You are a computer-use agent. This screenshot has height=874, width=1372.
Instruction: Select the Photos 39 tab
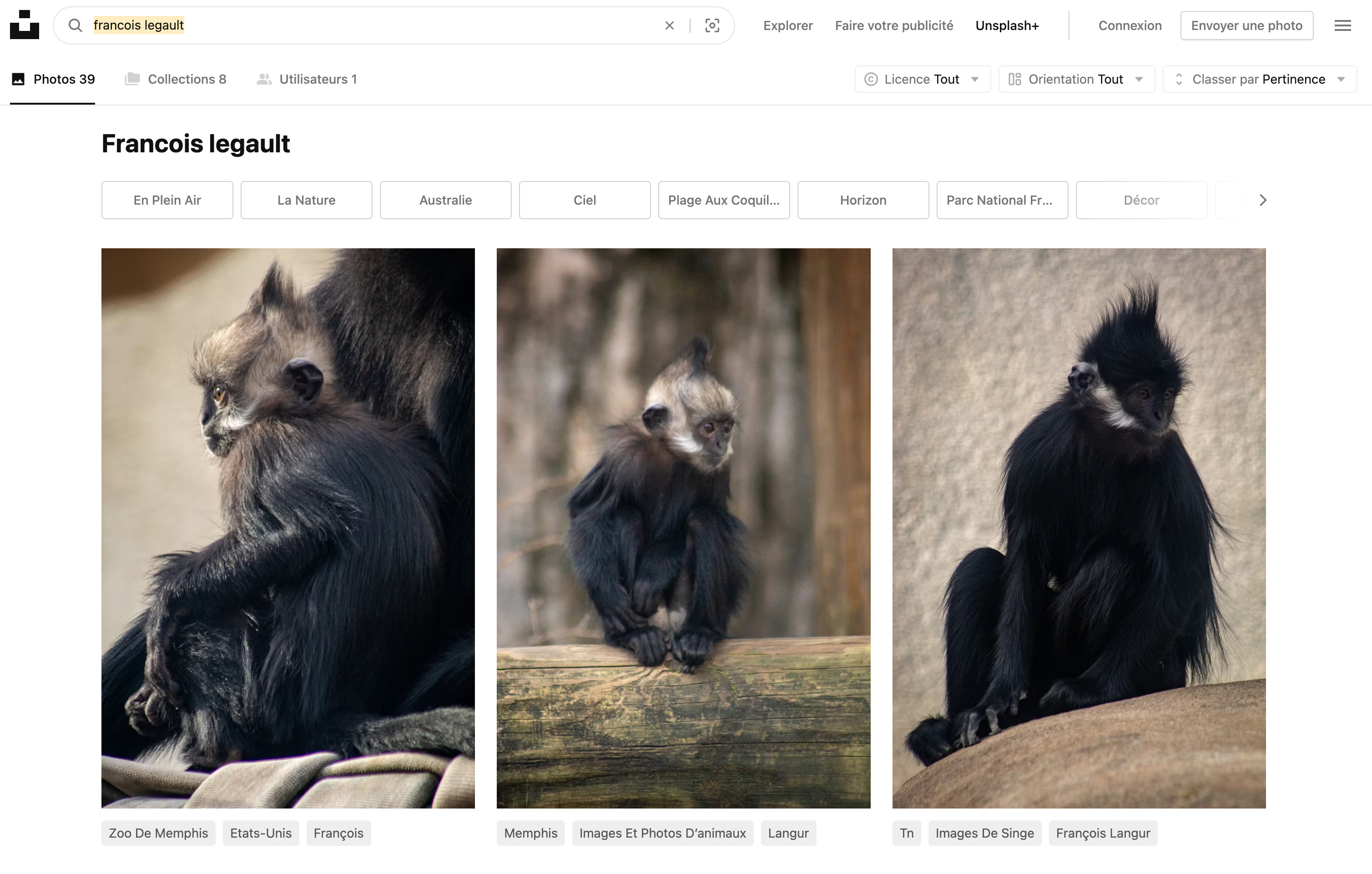(x=52, y=79)
